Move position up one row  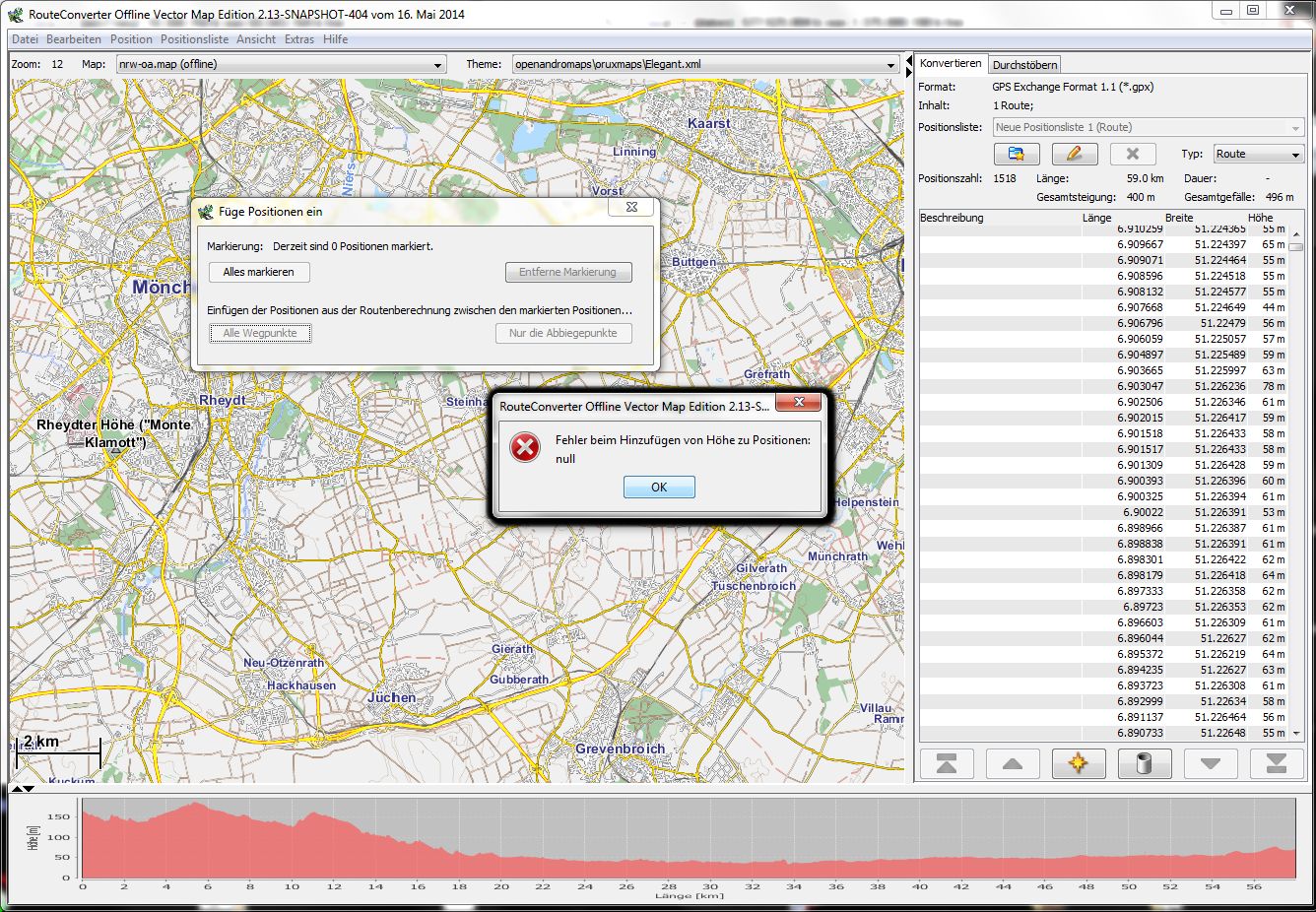pyautogui.click(x=1012, y=763)
